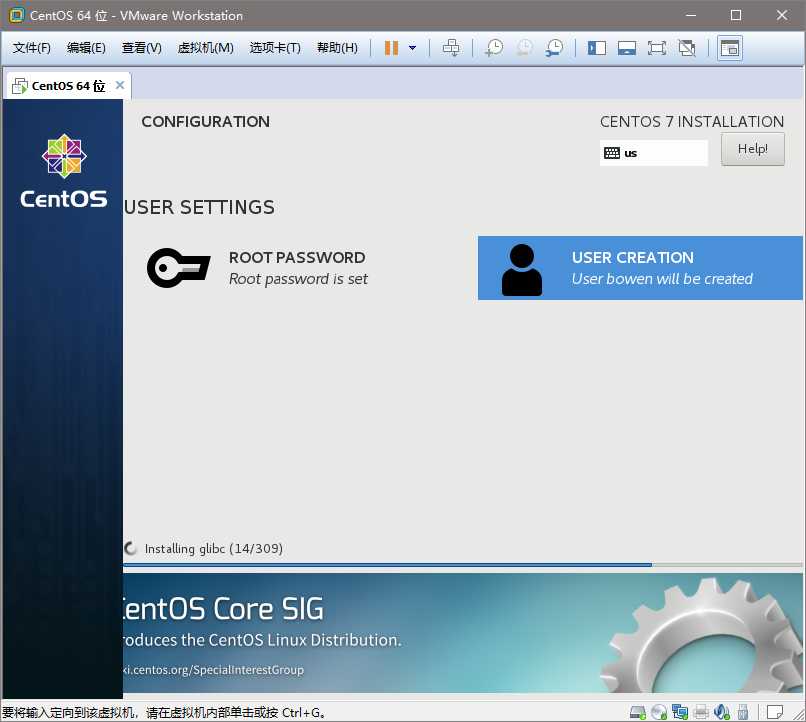Click the VMware Workstation title bar icon
Image resolution: width=806 pixels, height=722 pixels.
click(16, 15)
